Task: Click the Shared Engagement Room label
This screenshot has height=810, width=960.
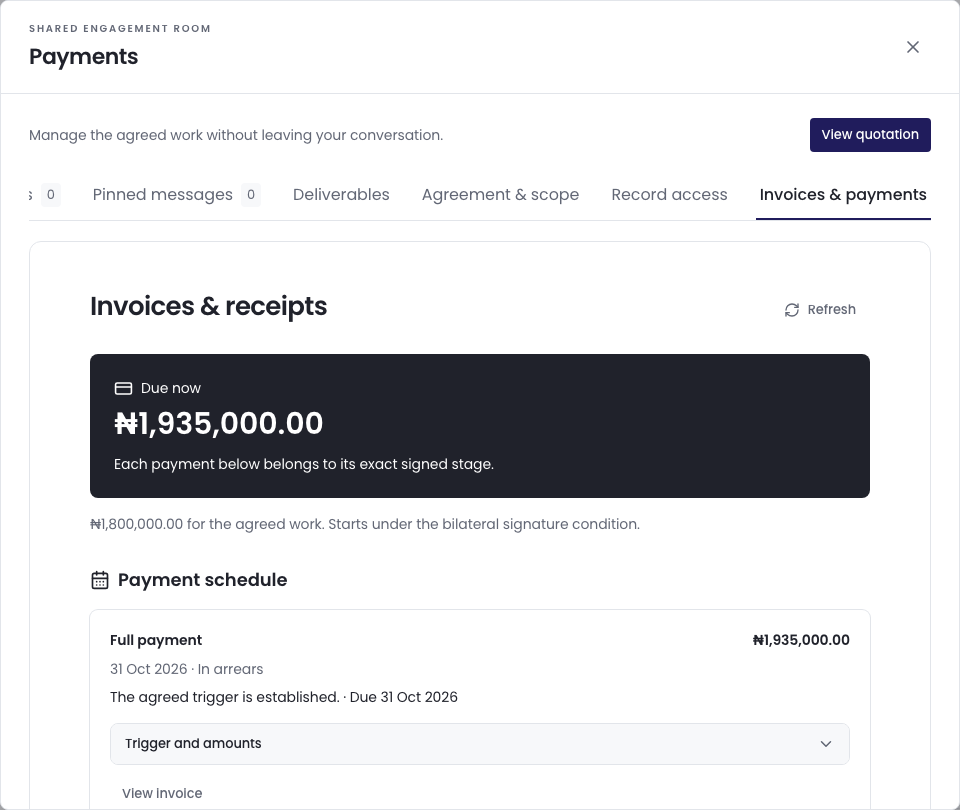Action: (x=120, y=29)
